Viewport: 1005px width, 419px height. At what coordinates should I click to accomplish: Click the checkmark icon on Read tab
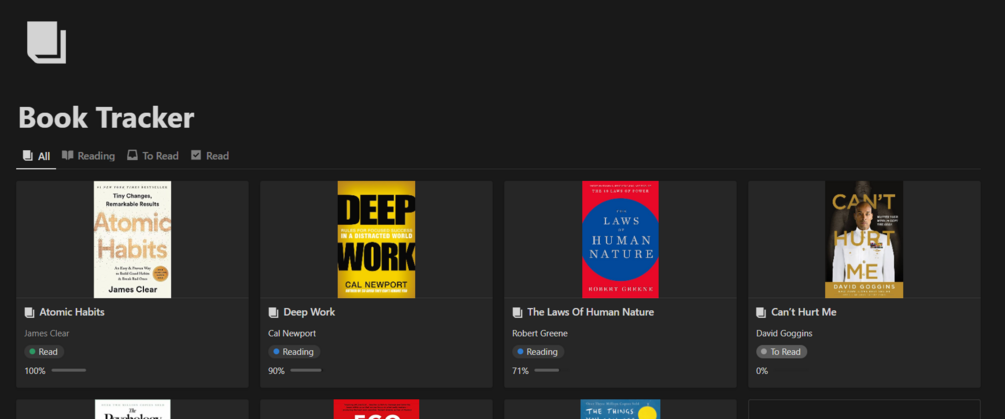point(196,155)
